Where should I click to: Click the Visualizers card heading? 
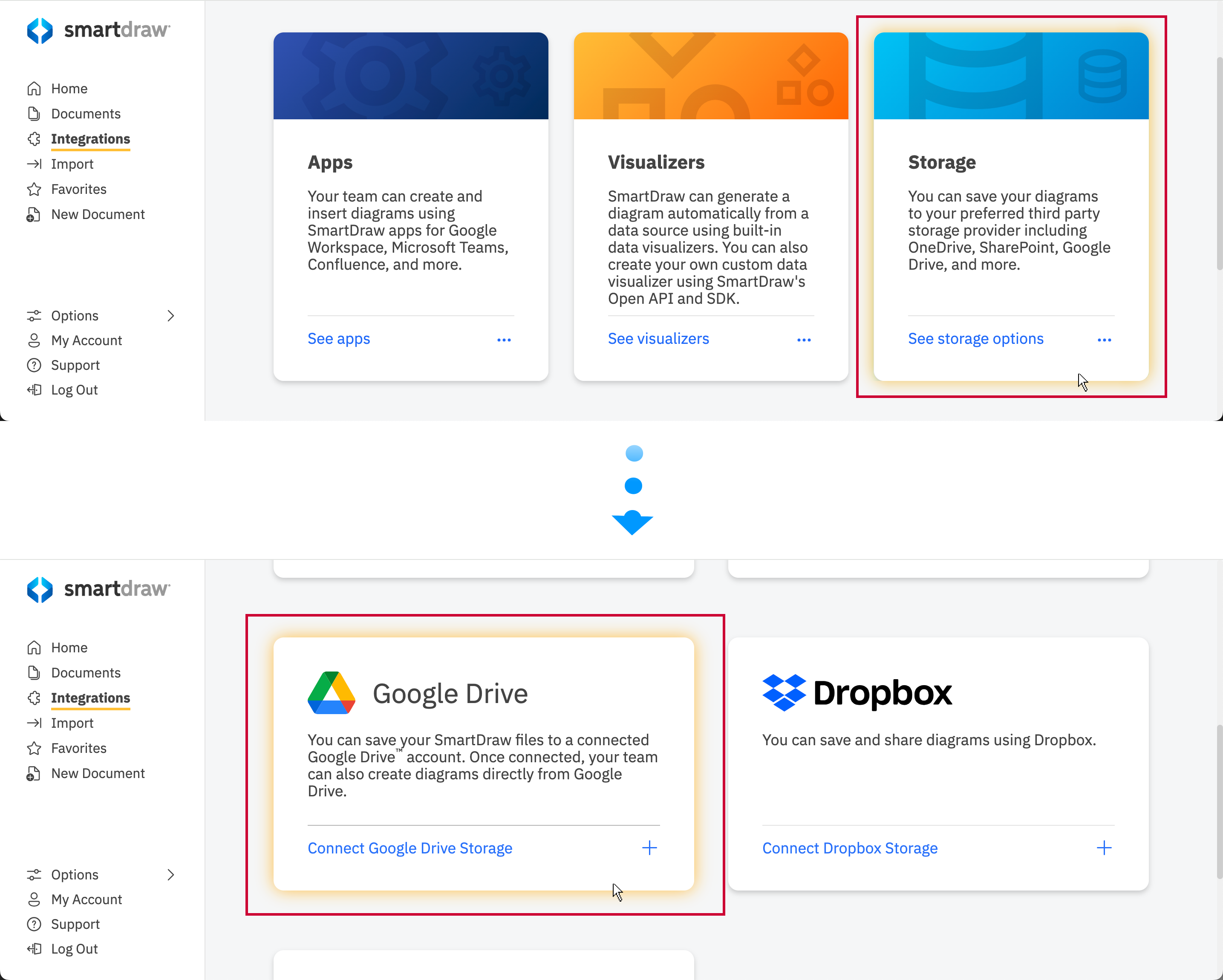point(656,162)
